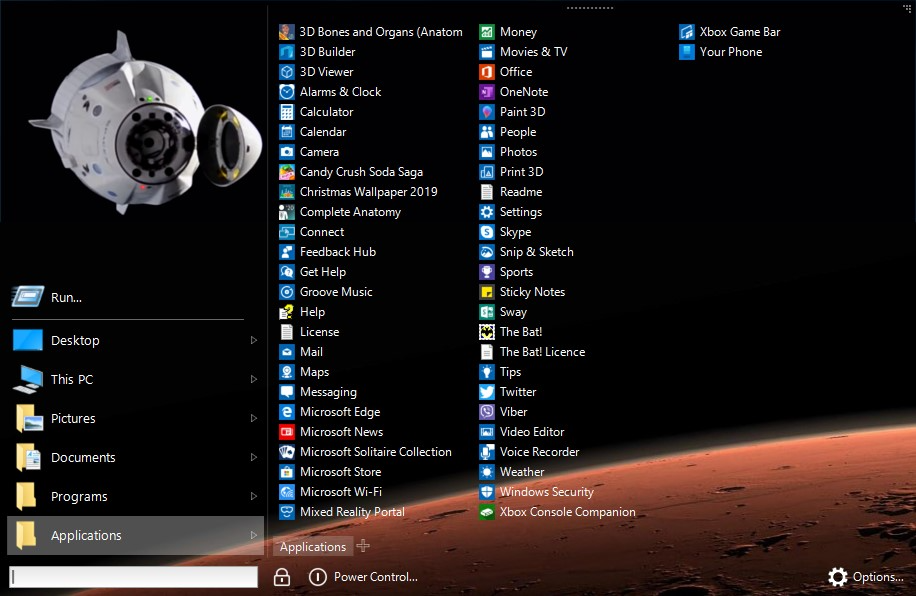Screen dimensions: 916x596
Task: Select the Applications tab at the bottom
Action: [x=311, y=546]
